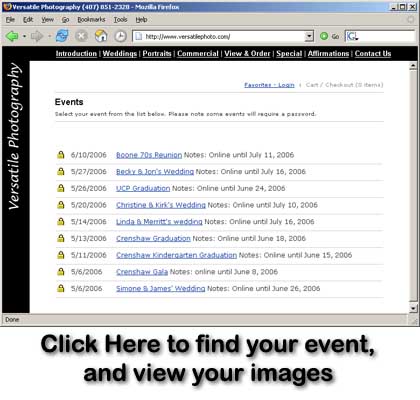
Task: Go to the Introduction page link
Action: [x=76, y=54]
